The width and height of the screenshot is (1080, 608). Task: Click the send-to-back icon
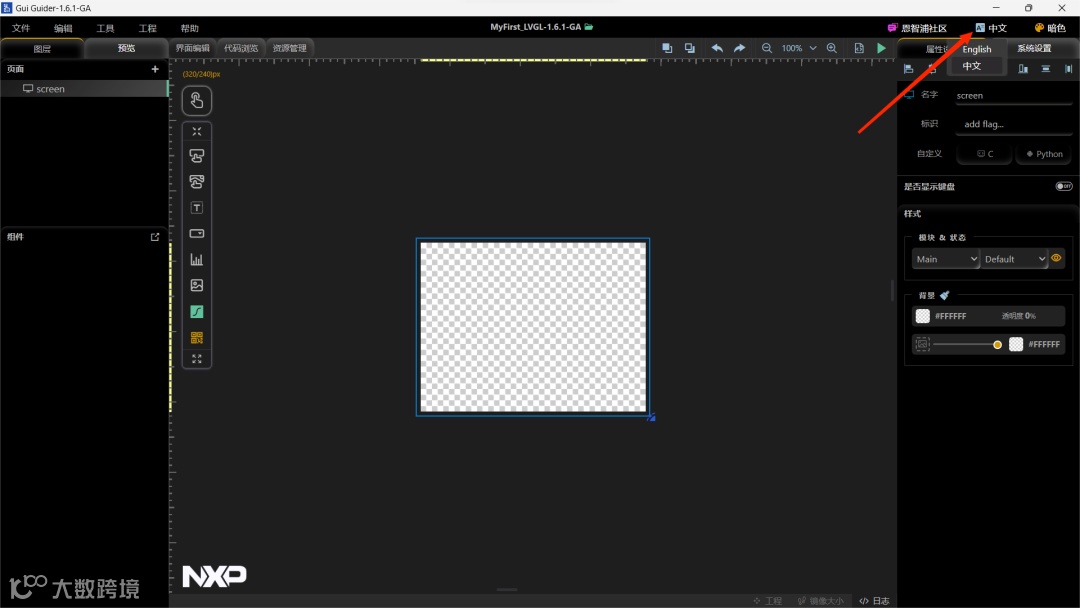(689, 48)
